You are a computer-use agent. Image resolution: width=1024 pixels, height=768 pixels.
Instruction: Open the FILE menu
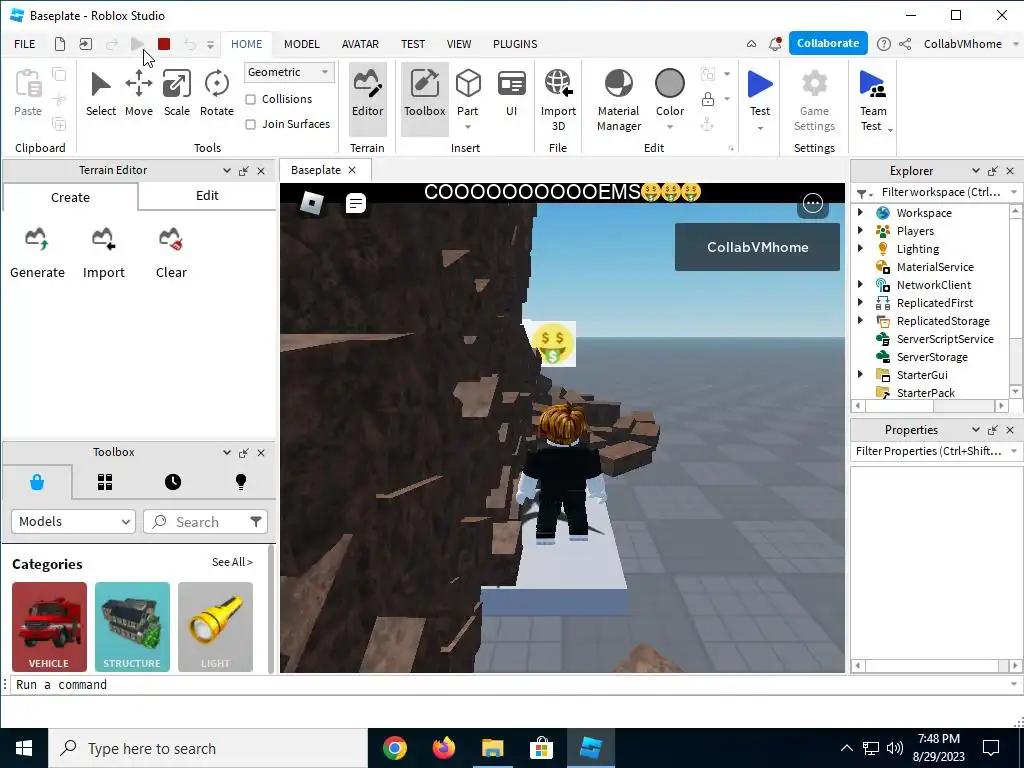[25, 44]
